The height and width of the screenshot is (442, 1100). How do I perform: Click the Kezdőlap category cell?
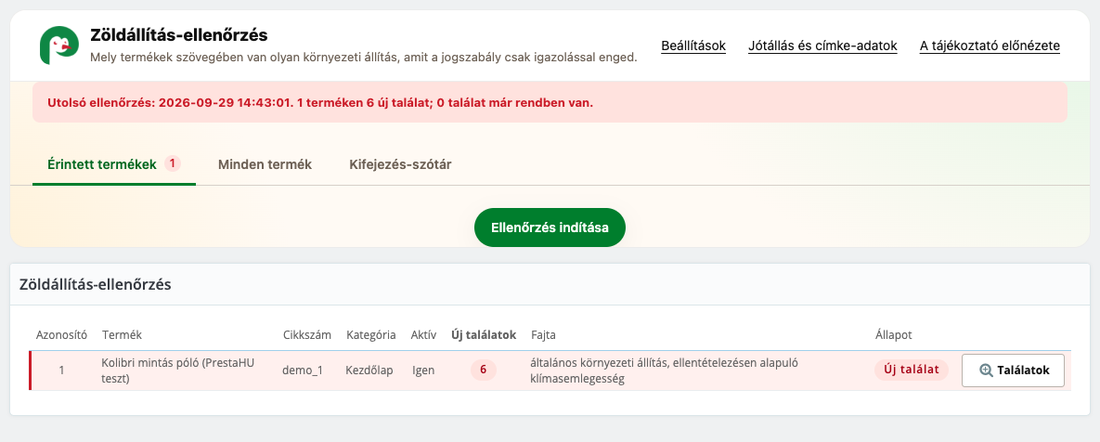[x=371, y=370]
